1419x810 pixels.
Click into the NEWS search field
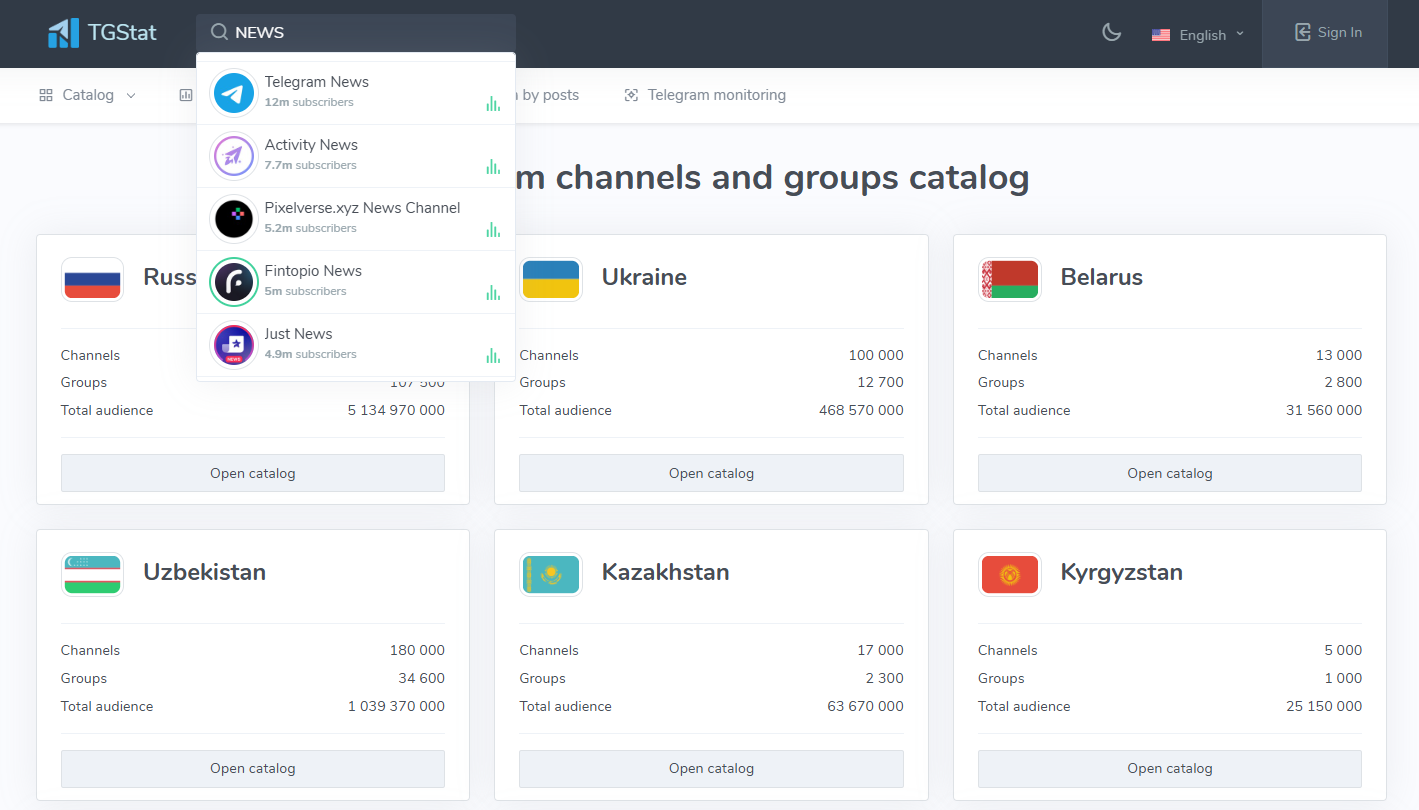(356, 33)
